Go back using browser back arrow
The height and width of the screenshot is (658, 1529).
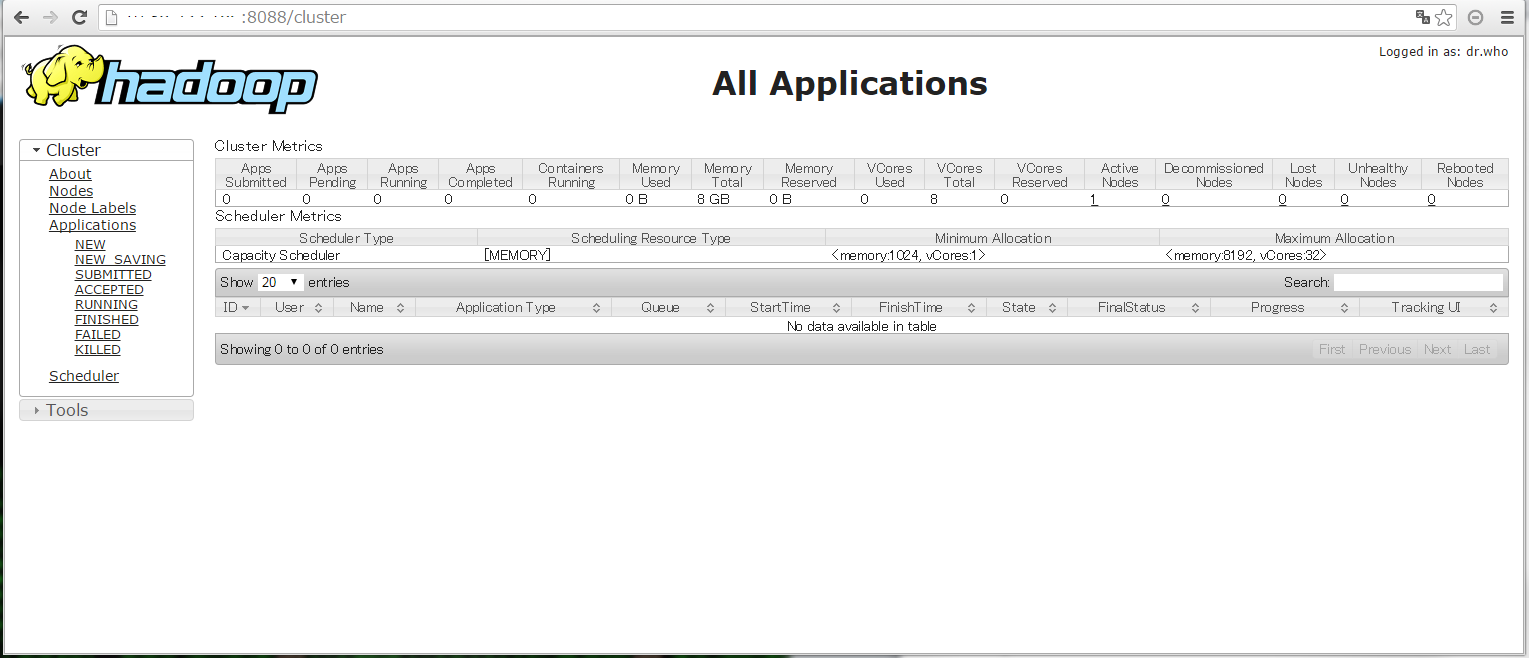click(x=21, y=17)
